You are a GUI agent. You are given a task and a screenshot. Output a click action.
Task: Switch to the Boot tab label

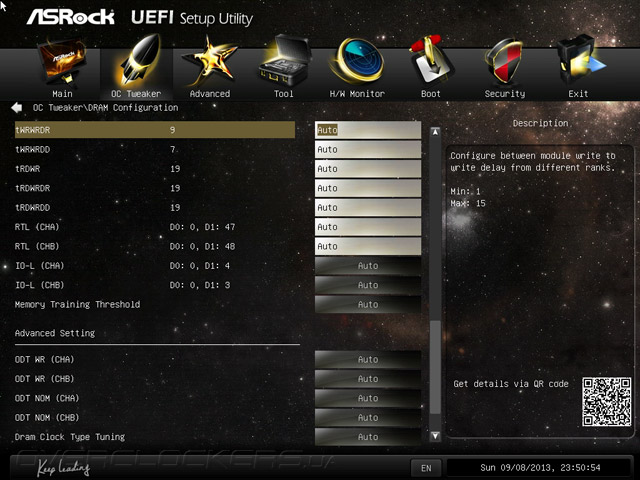tap(431, 94)
